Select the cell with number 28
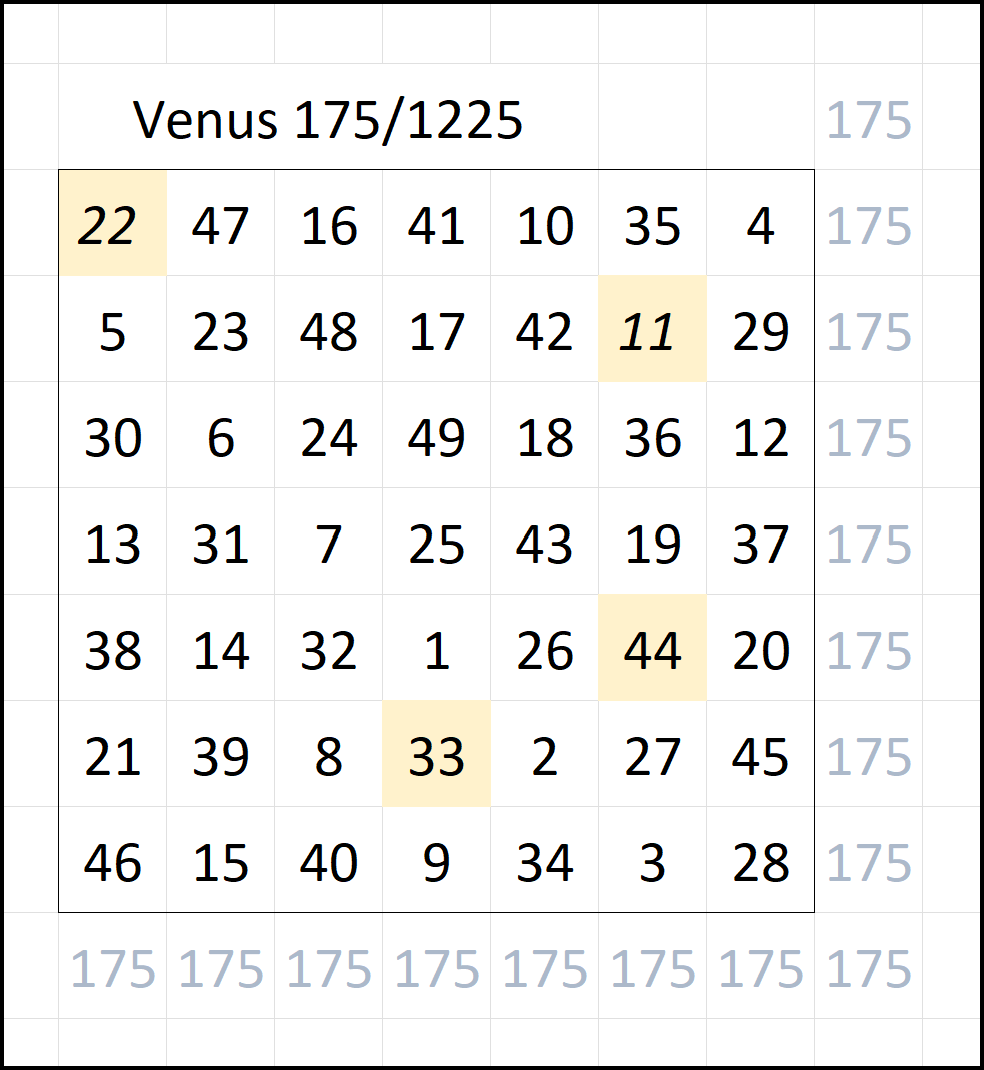The height and width of the screenshot is (1070, 984). pyautogui.click(x=760, y=861)
